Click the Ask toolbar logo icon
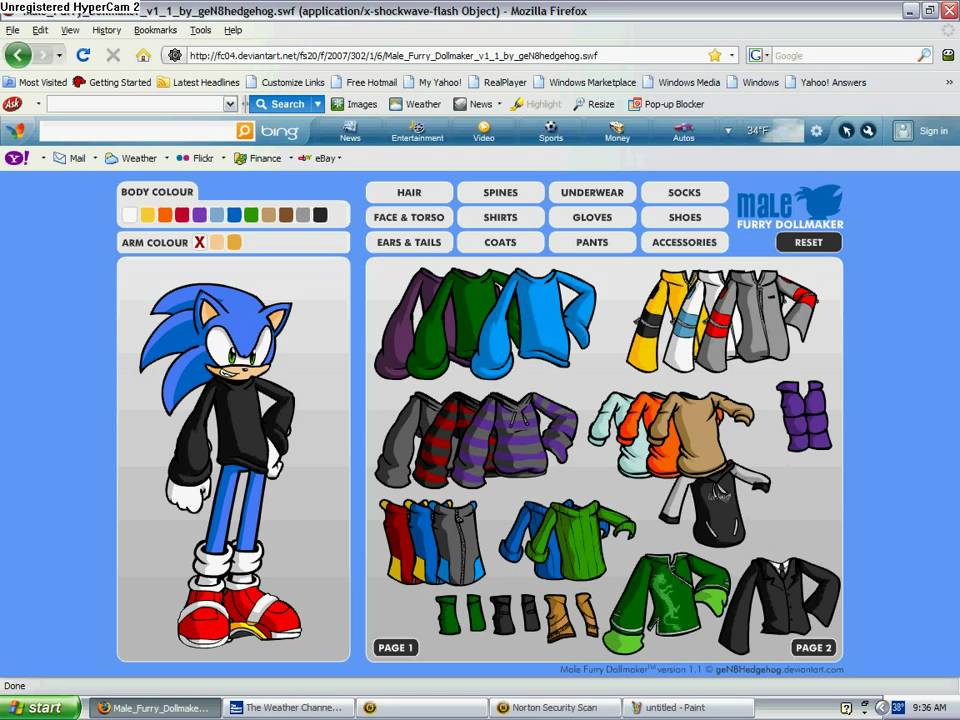 [x=12, y=104]
